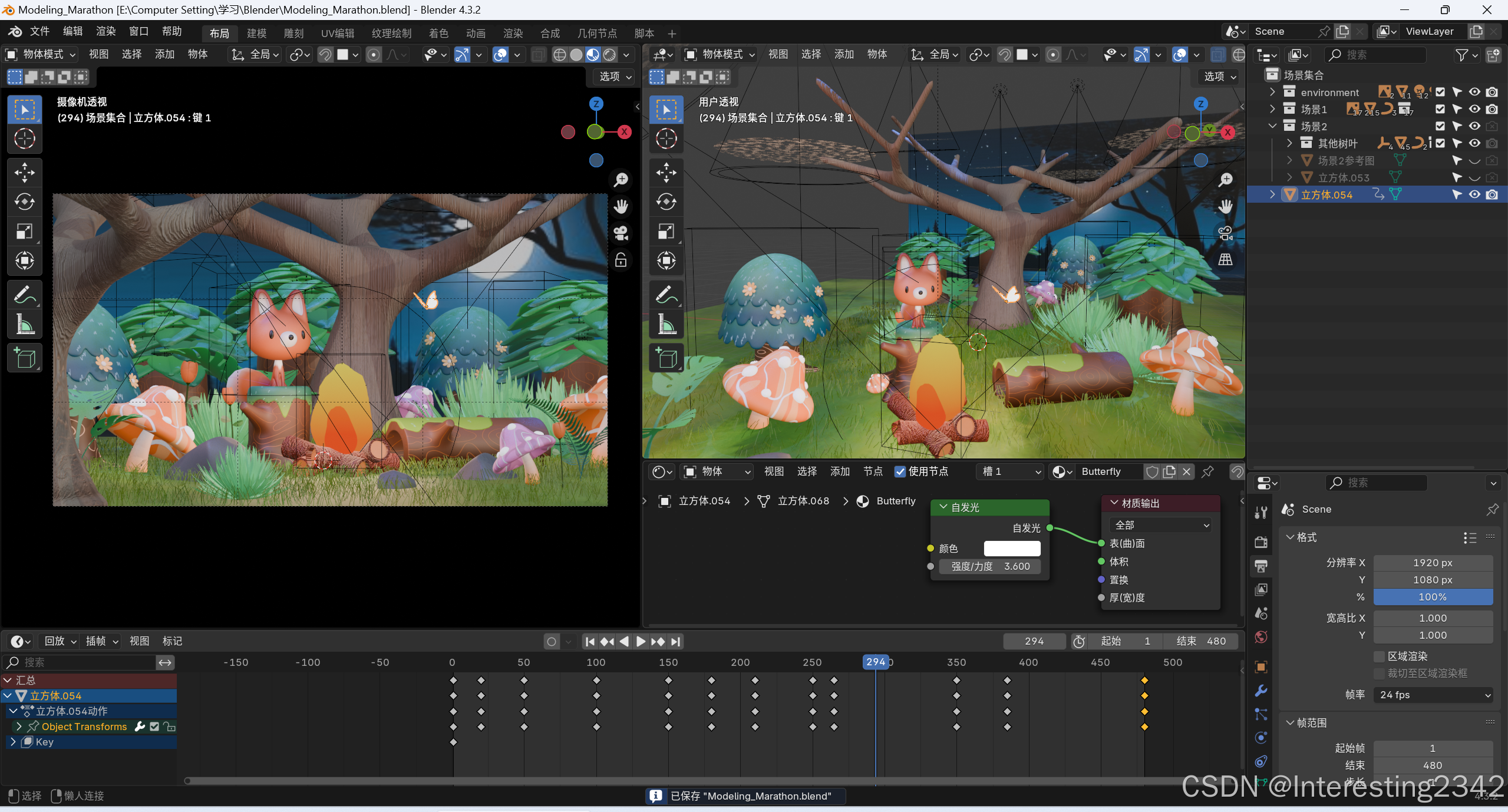Screen dimensions: 1508x812
Task: Open the 24 fps frame rate dropdown
Action: (1433, 695)
